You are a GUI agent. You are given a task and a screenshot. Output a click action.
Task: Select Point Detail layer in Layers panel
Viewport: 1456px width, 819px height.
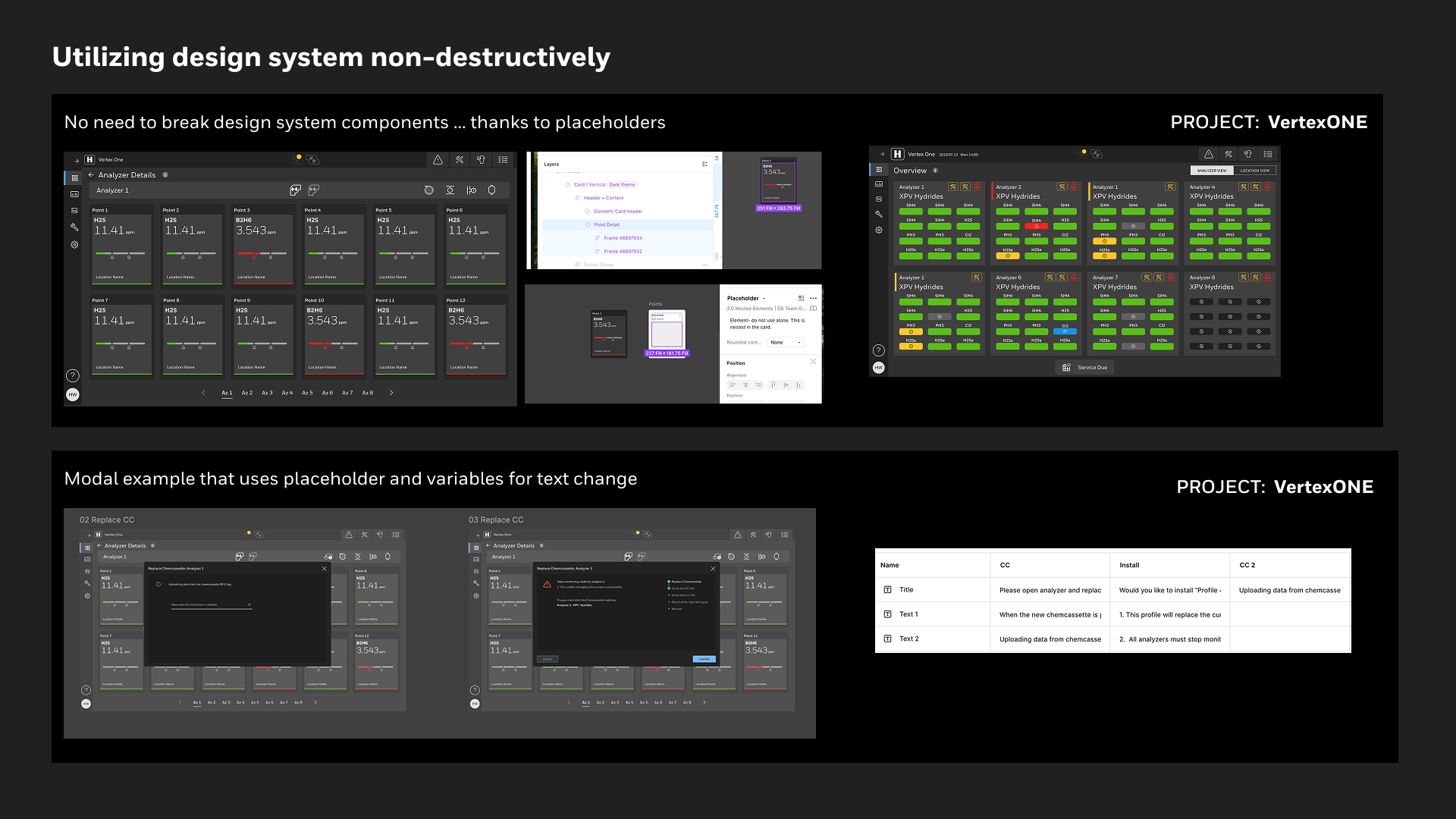point(607,224)
